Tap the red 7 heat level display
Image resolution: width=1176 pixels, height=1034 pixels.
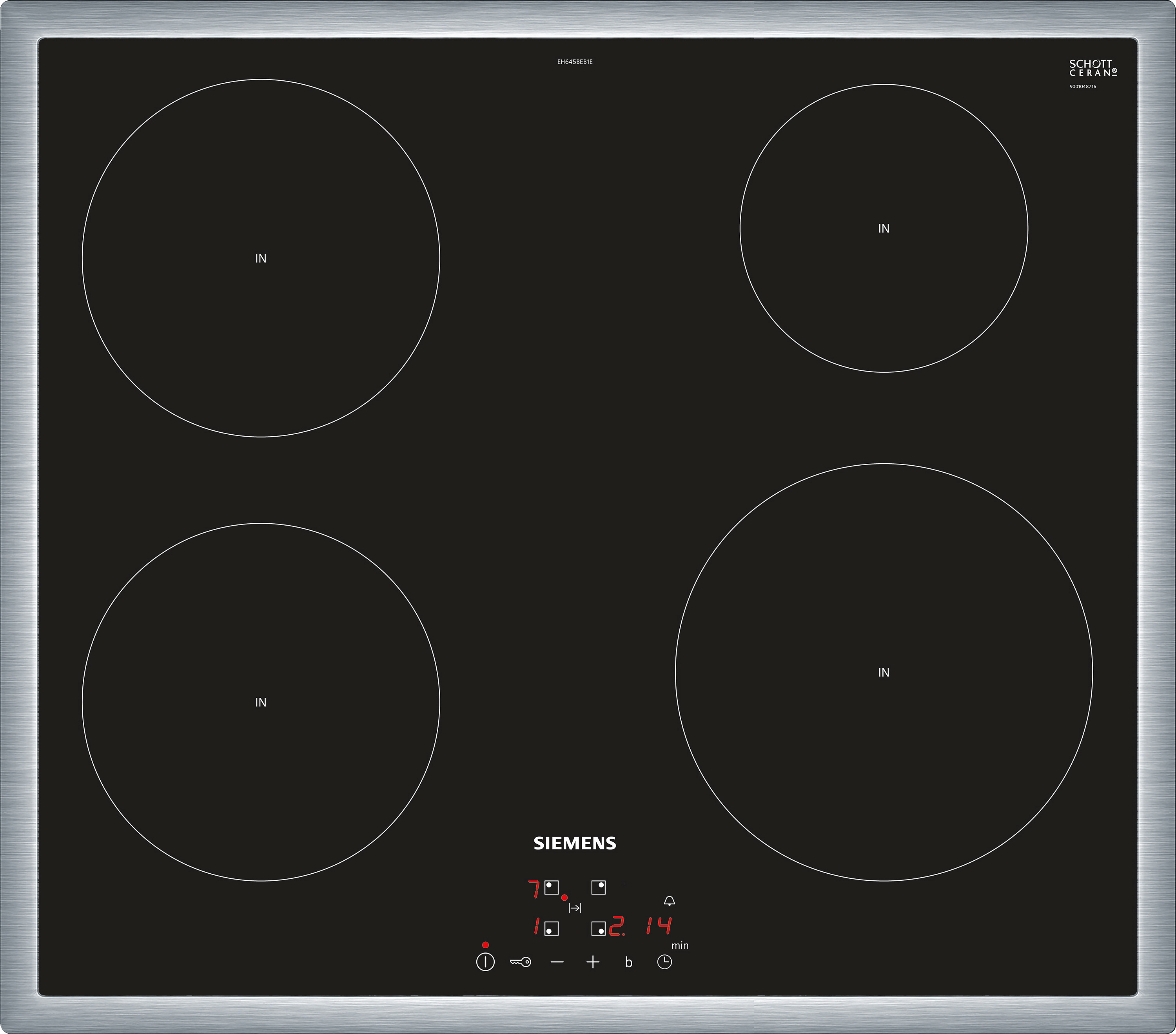(534, 889)
